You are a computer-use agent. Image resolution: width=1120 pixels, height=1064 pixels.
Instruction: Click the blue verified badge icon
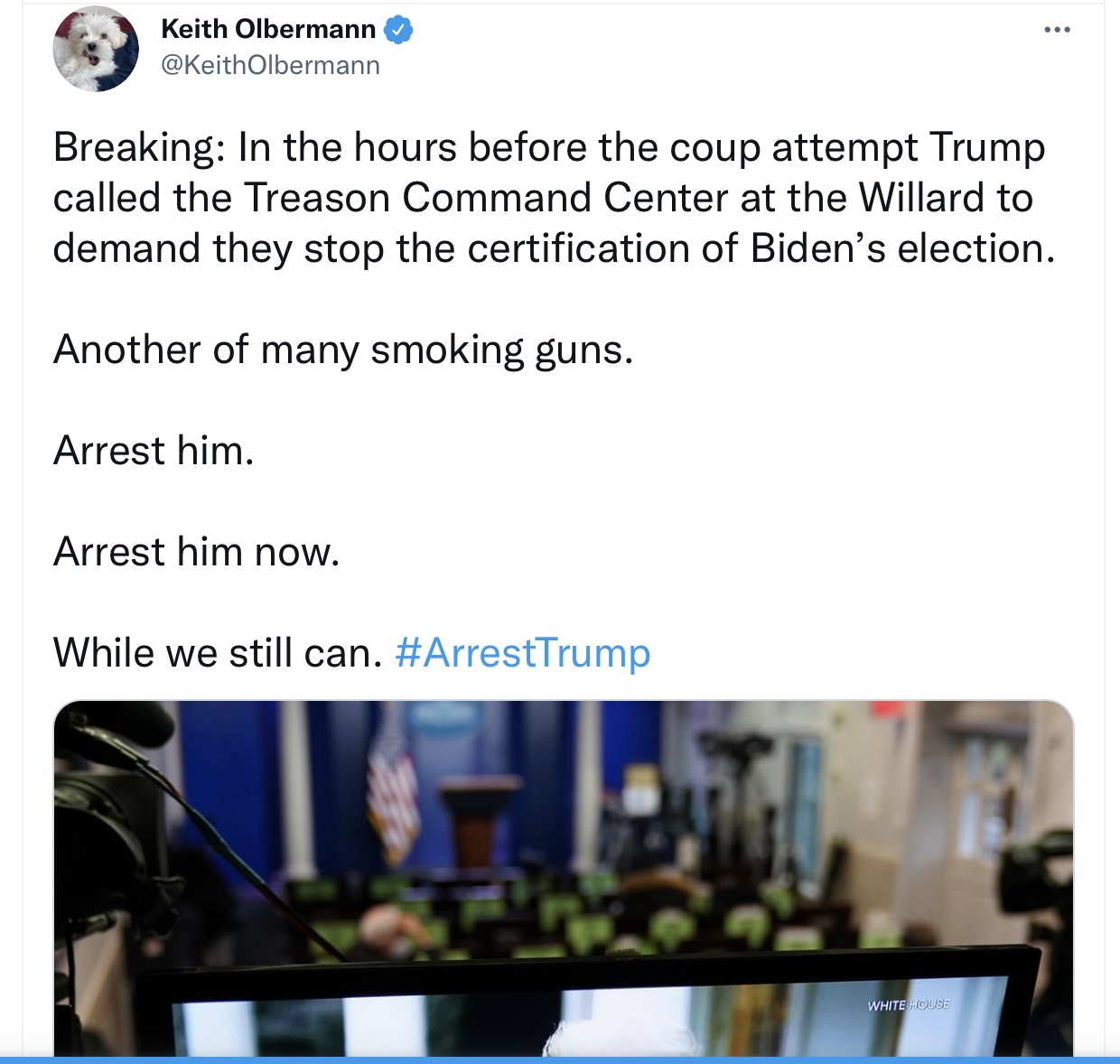coord(398,30)
